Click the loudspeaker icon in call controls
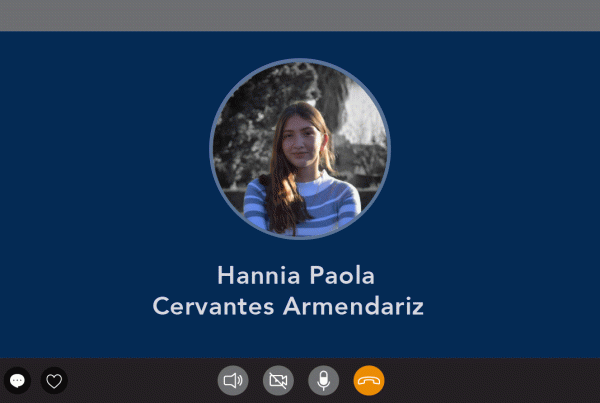 point(233,380)
